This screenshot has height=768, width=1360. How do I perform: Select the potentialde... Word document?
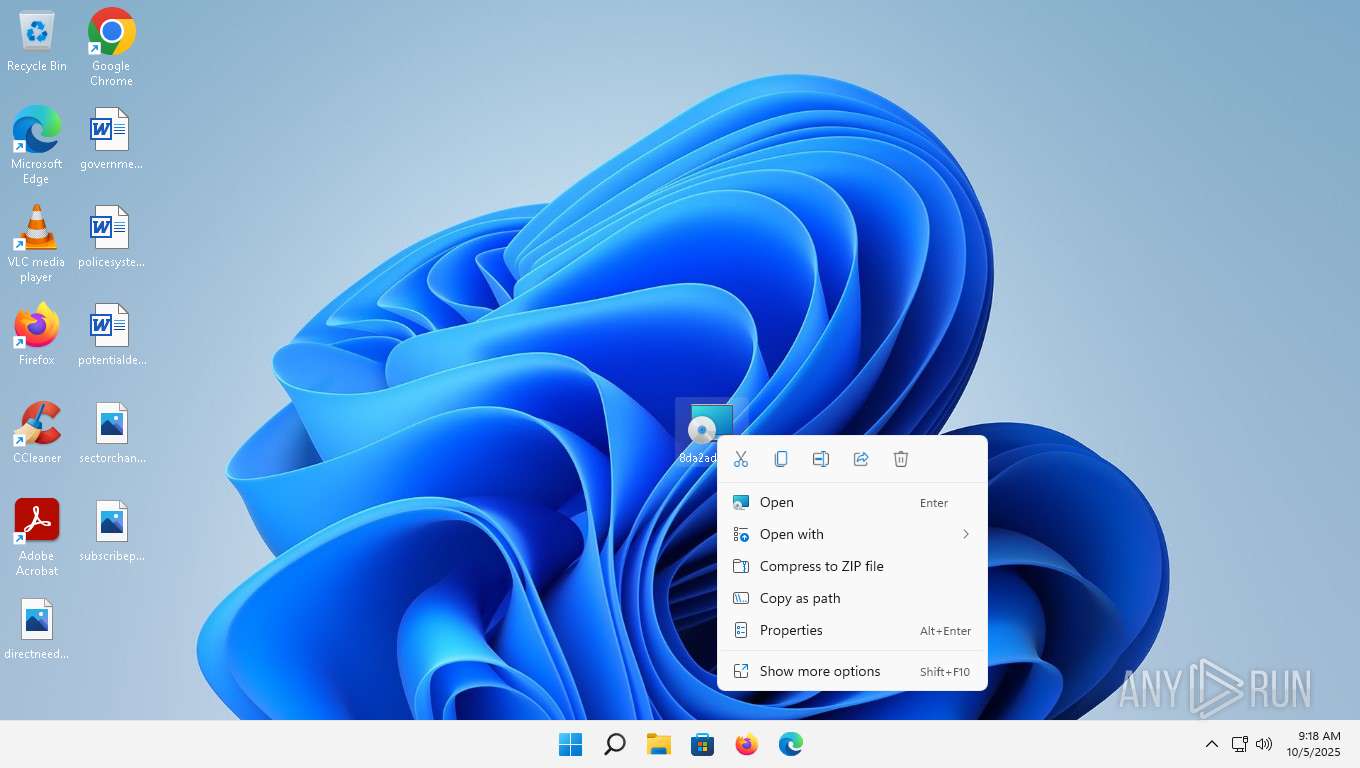(111, 334)
